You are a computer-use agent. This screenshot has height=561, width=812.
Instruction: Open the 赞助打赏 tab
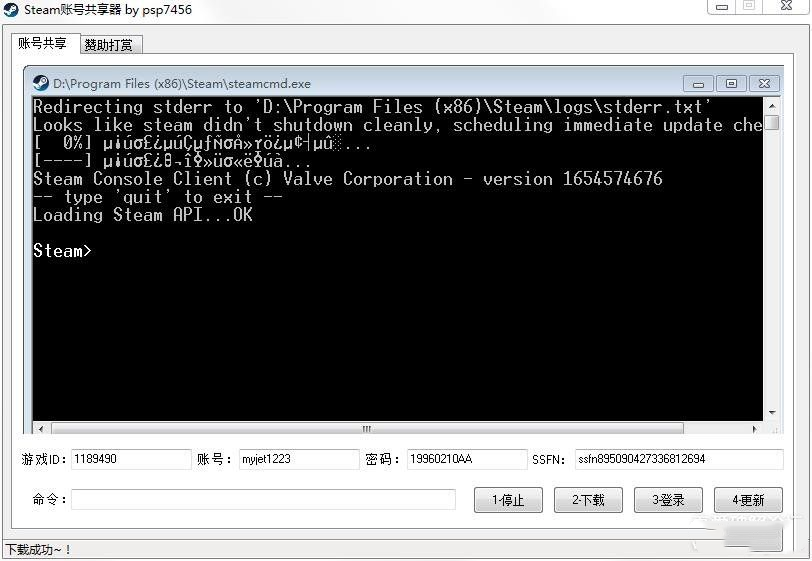click(109, 45)
